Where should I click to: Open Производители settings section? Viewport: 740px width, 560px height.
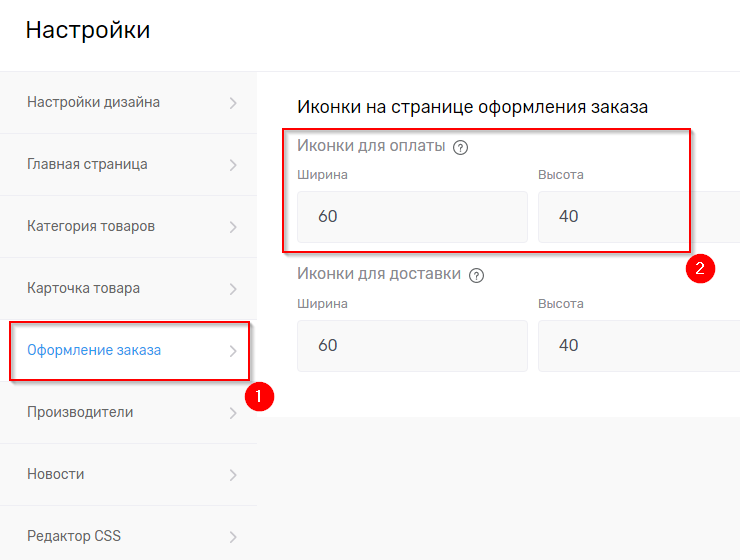tap(80, 412)
